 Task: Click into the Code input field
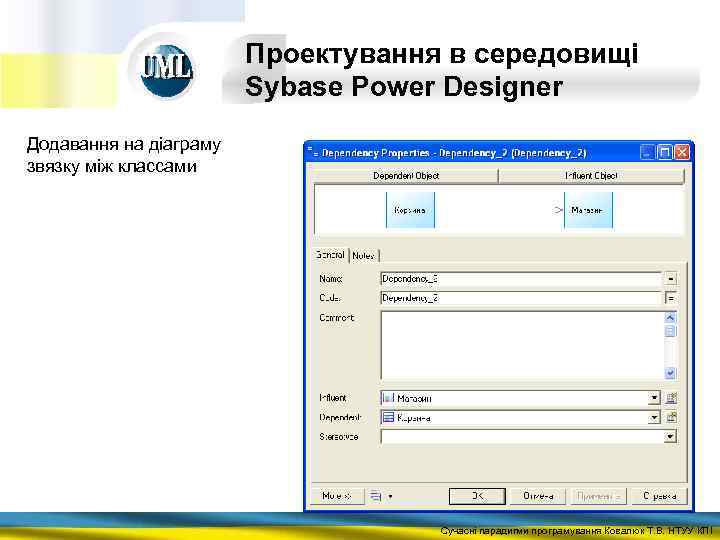pyautogui.click(x=521, y=298)
